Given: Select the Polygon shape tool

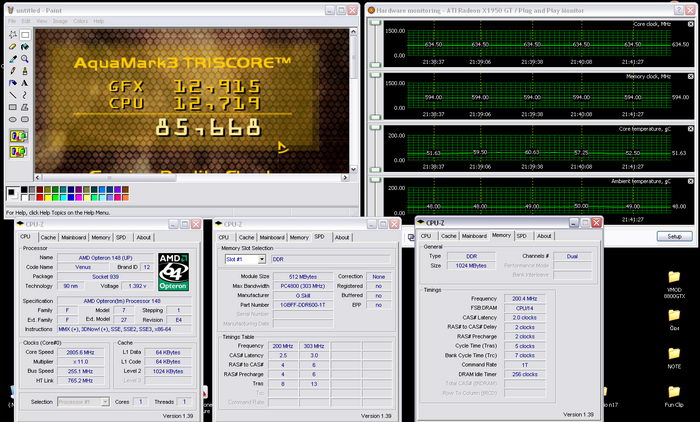Looking at the screenshot, I should point(25,107).
